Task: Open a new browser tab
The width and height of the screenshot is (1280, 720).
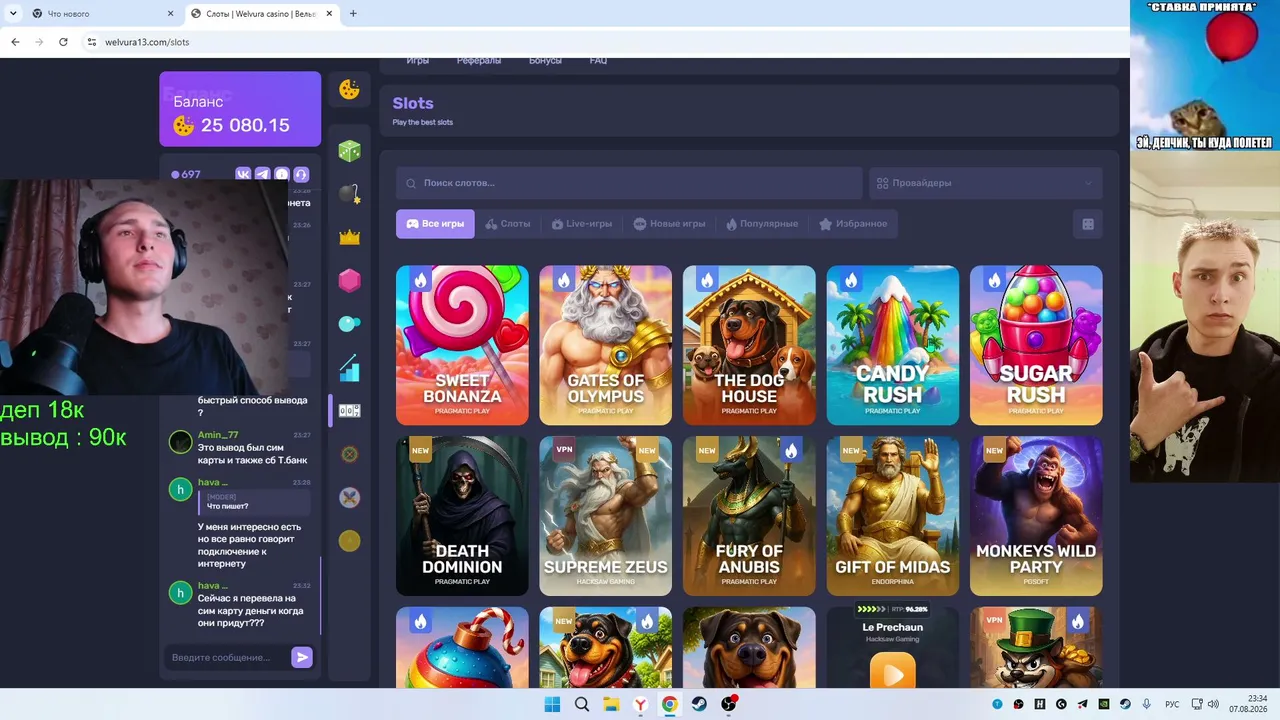Action: [353, 14]
